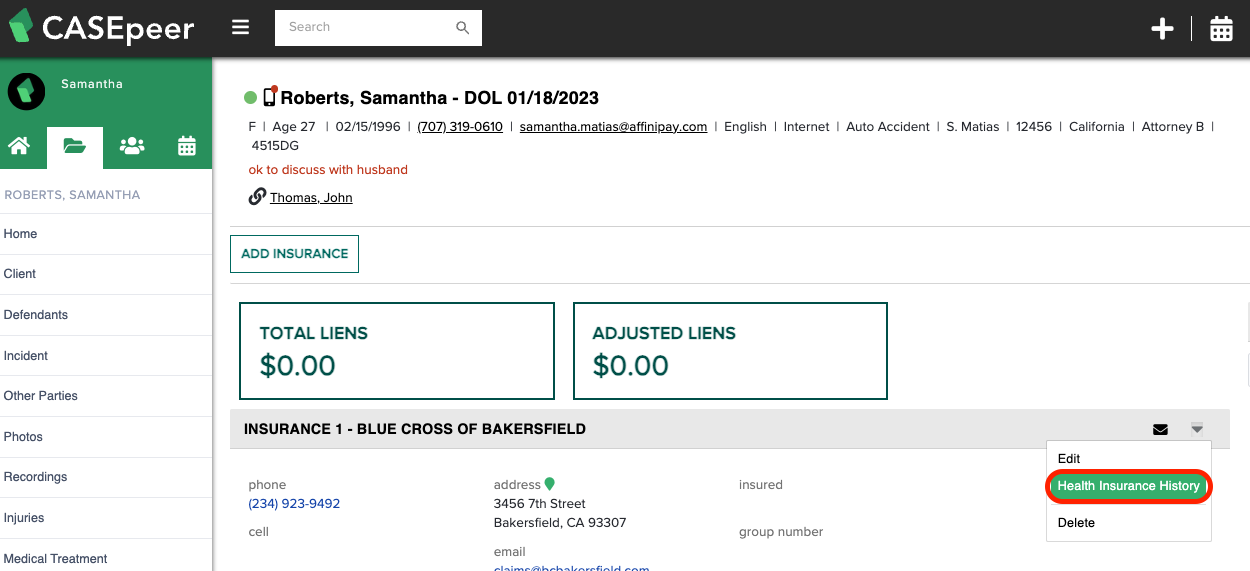
Task: Open the calendar icon in top bar
Action: [x=1221, y=29]
